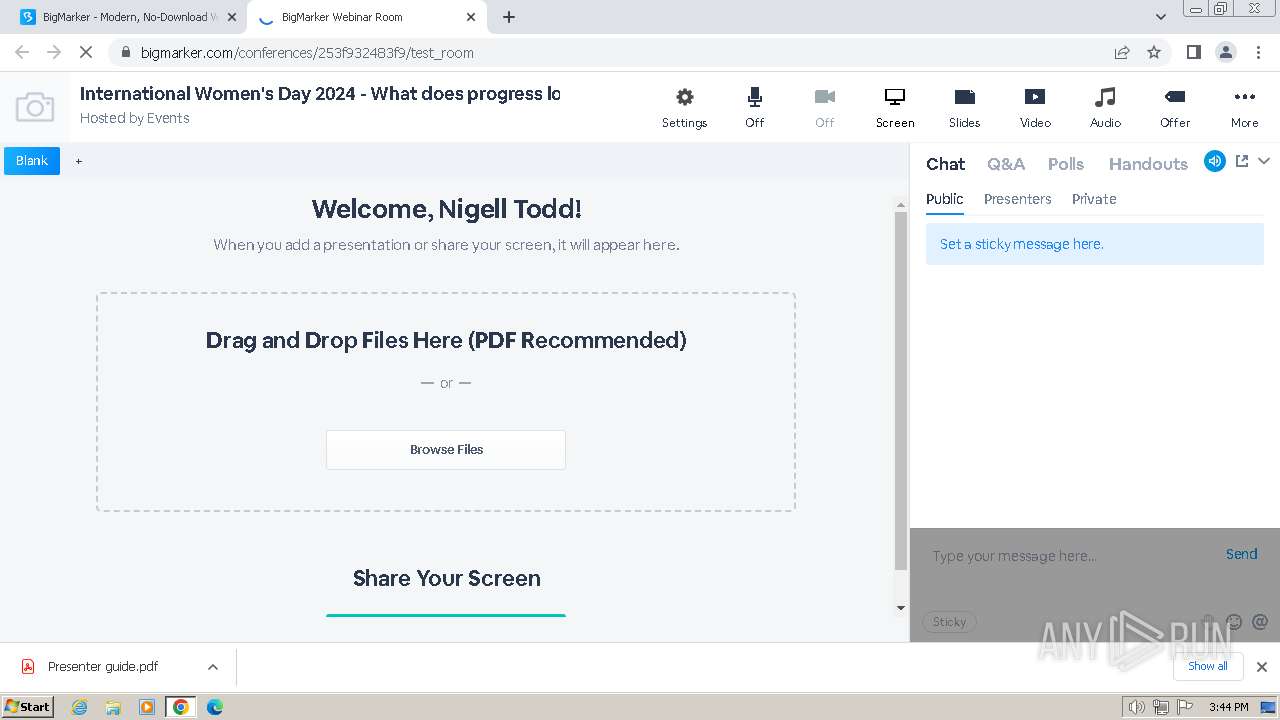The height and width of the screenshot is (720, 1280).
Task: Launch Internet Explorer from taskbar
Action: pyautogui.click(x=79, y=707)
